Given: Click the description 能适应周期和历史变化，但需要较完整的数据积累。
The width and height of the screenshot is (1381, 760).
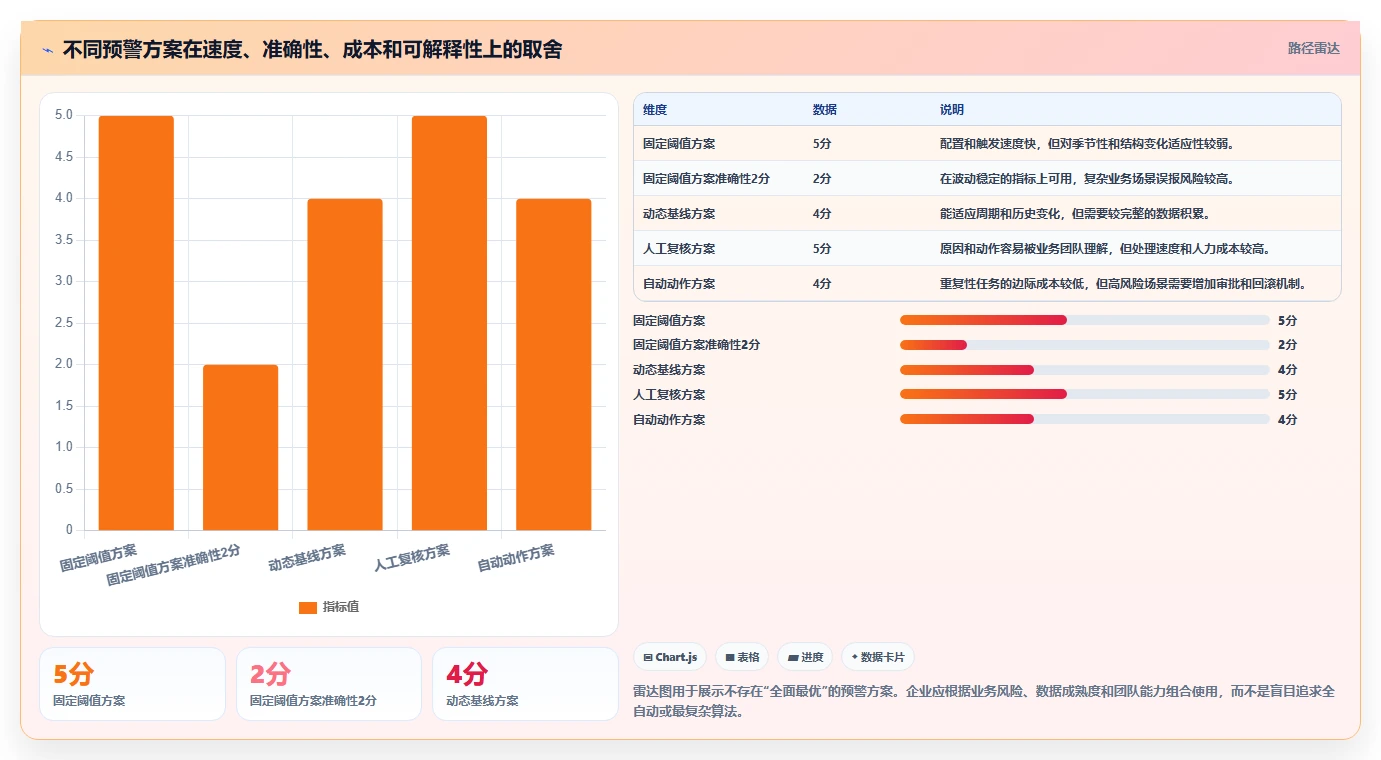Looking at the screenshot, I should coord(1076,213).
